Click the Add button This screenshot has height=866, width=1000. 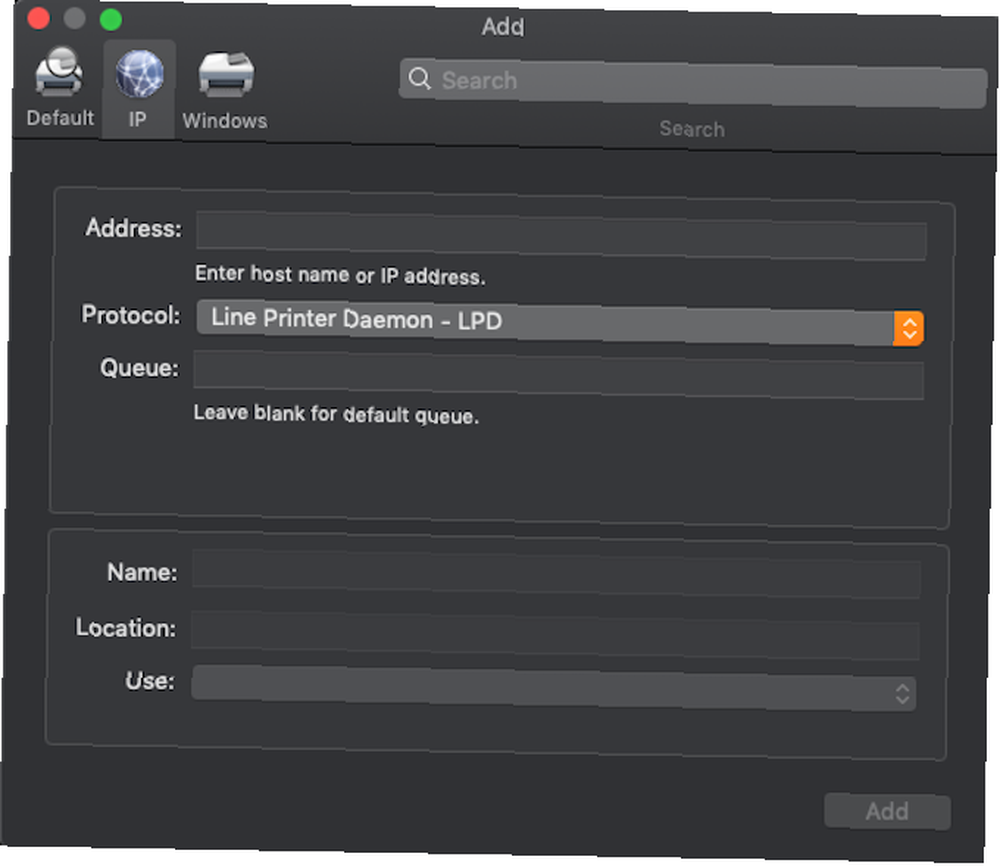click(x=887, y=811)
